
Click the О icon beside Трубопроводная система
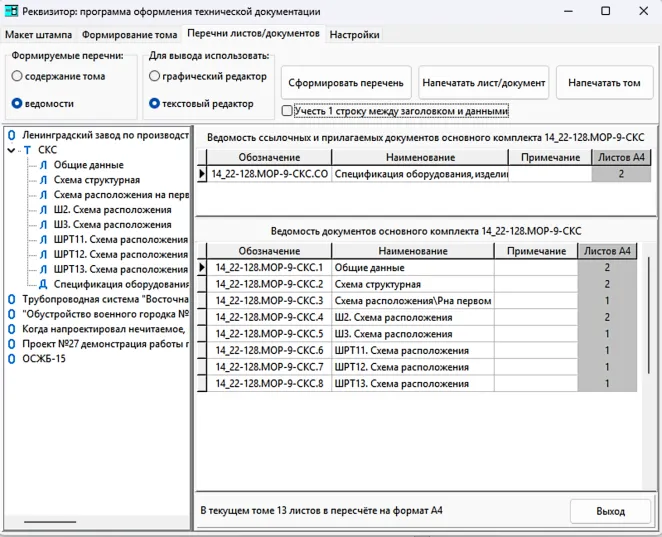coord(11,299)
